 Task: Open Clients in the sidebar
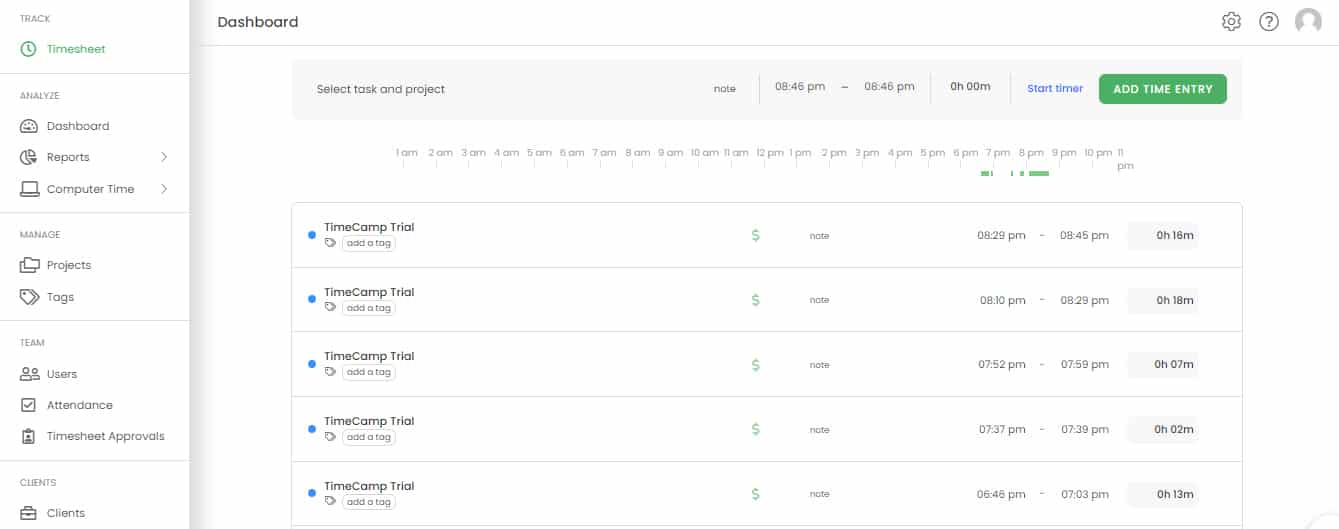(x=66, y=513)
